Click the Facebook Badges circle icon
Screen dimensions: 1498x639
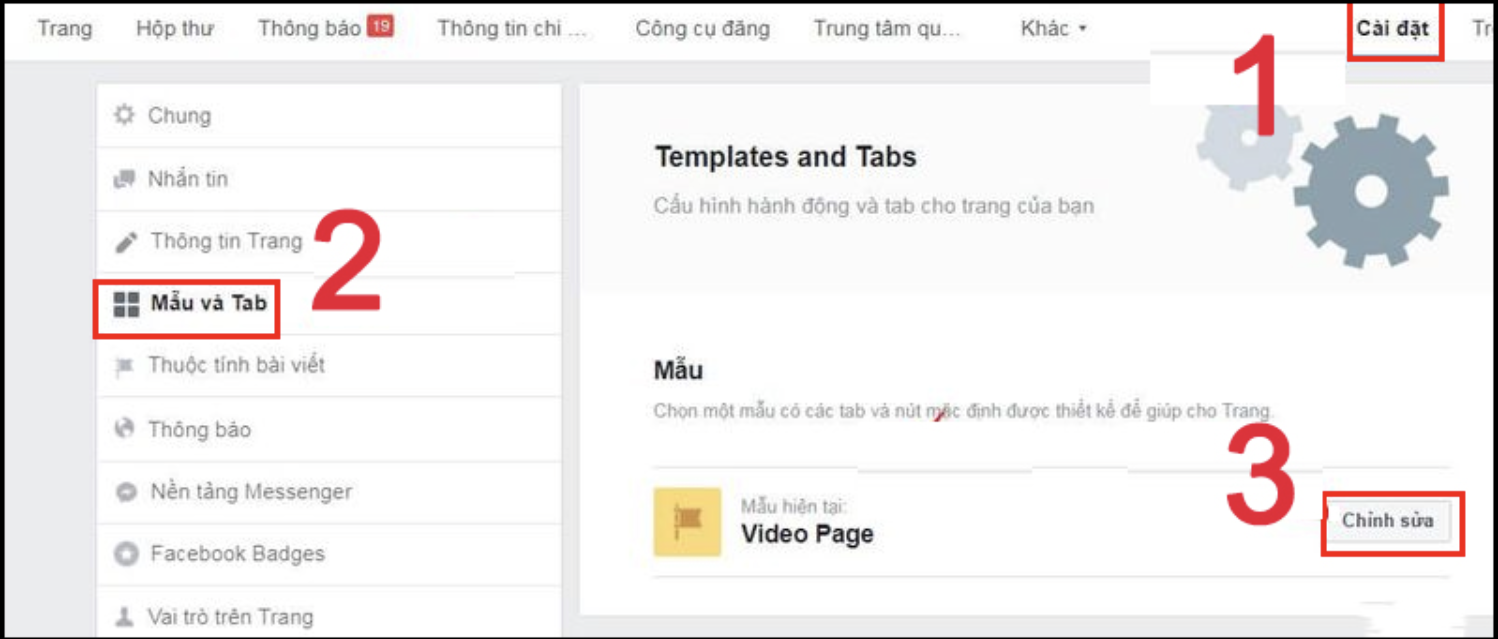126,554
